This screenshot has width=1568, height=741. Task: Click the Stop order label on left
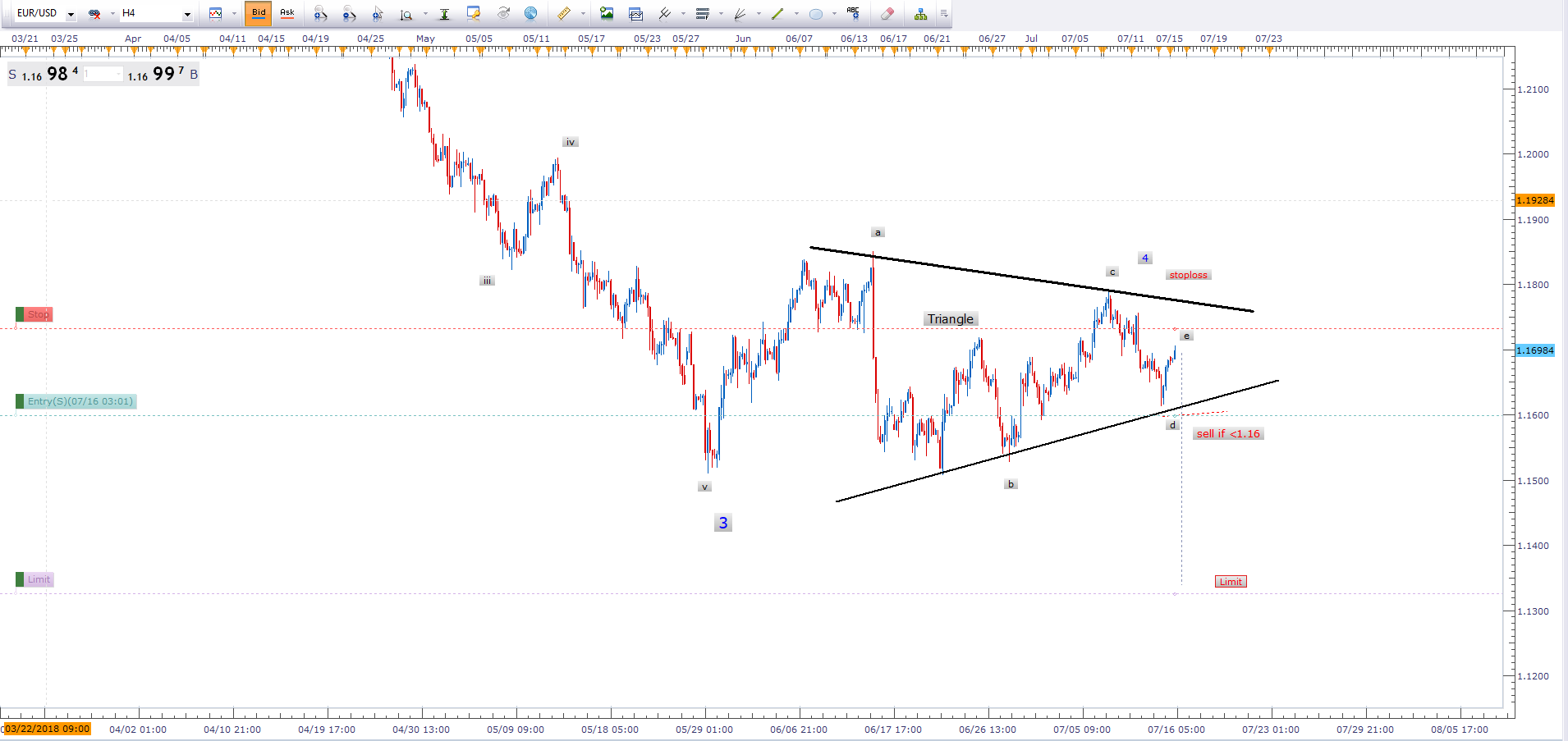pyautogui.click(x=38, y=314)
